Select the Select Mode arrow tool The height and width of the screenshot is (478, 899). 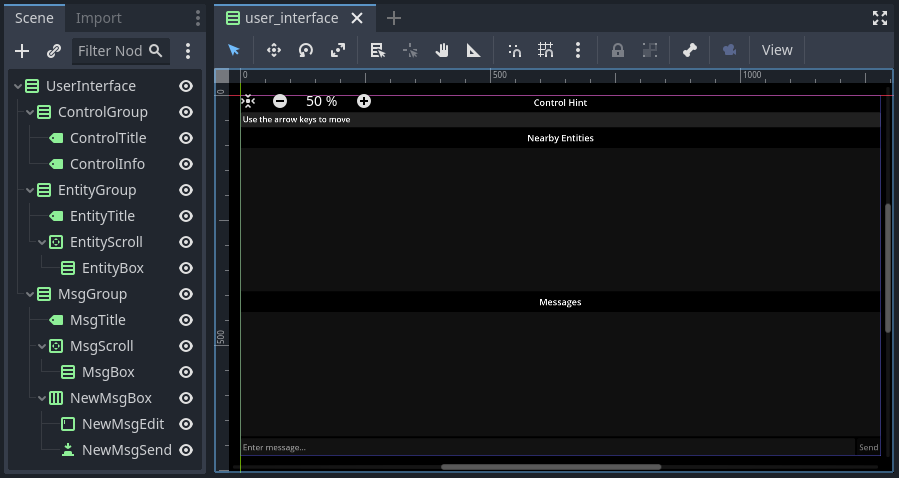pyautogui.click(x=234, y=50)
